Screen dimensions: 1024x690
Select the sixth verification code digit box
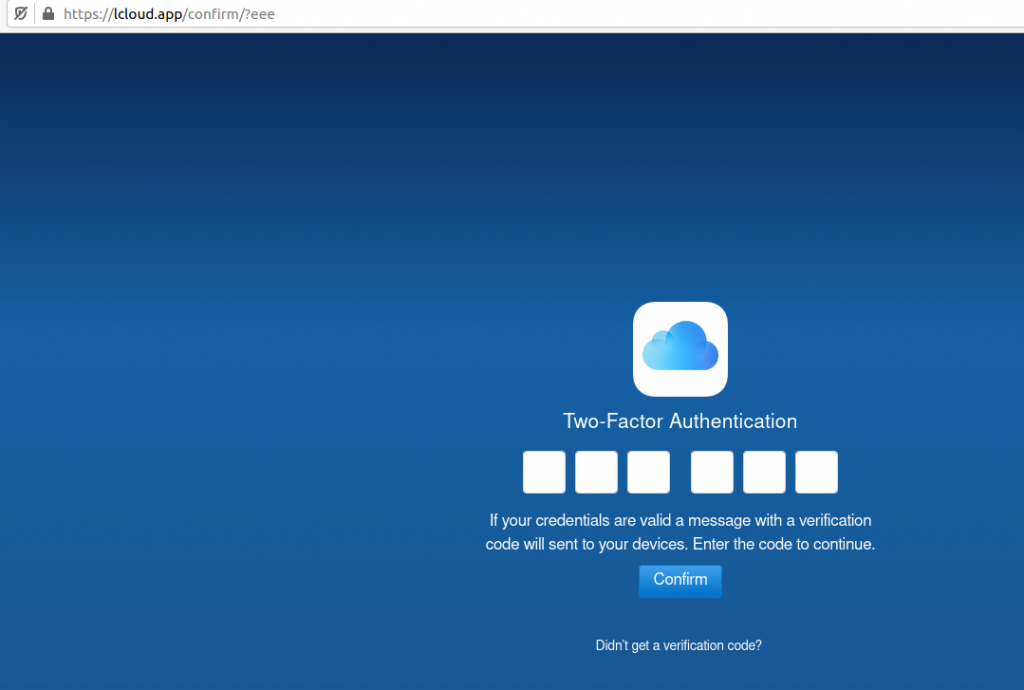816,472
